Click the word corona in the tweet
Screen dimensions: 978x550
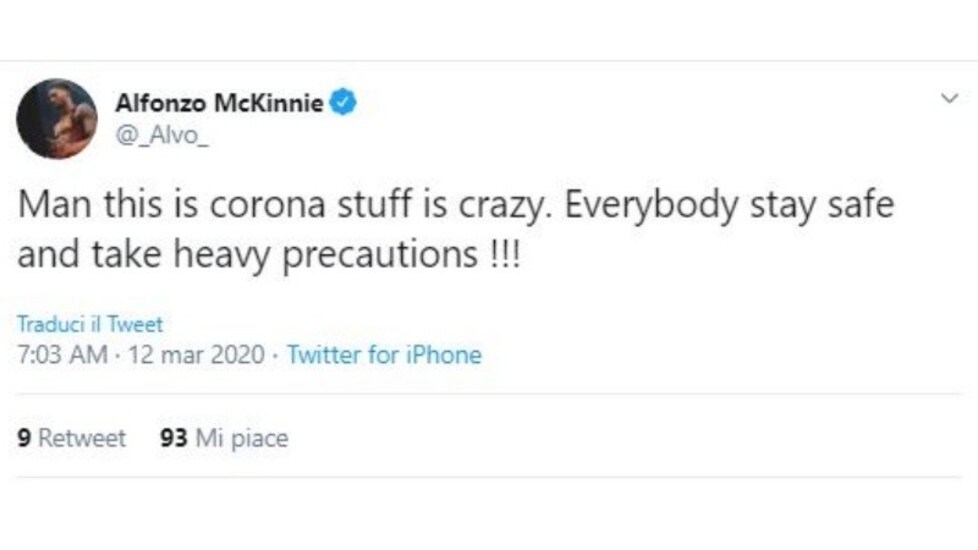(x=268, y=205)
